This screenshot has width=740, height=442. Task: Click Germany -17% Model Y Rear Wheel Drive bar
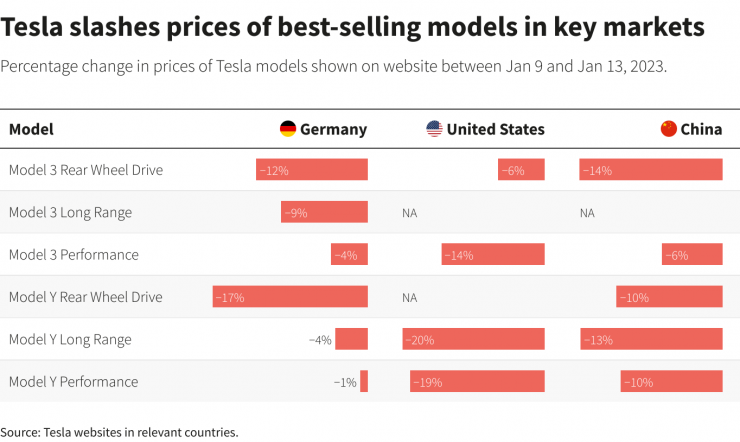click(290, 297)
